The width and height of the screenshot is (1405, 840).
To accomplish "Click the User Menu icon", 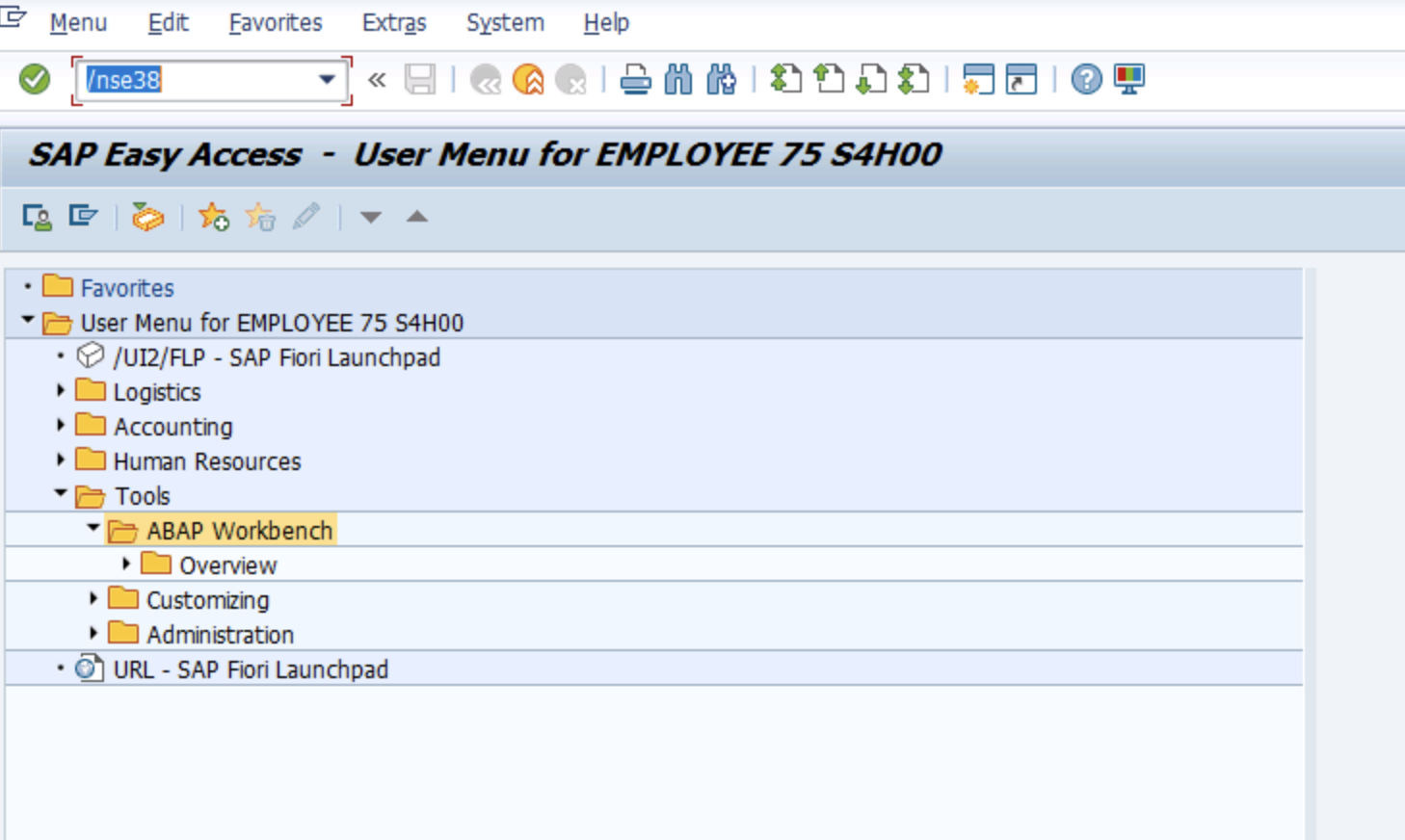I will (x=37, y=217).
